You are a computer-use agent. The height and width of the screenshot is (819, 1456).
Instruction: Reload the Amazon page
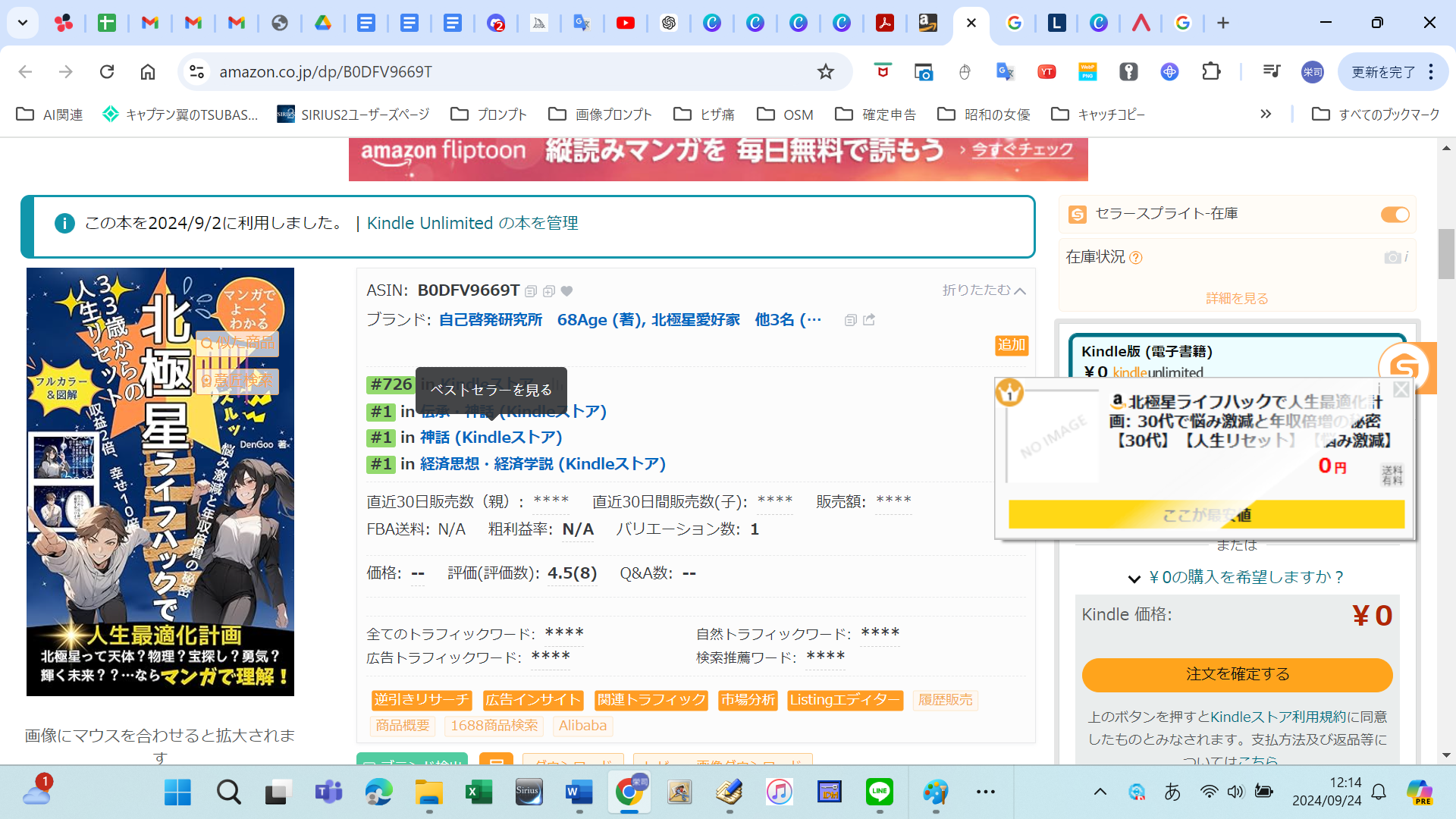click(x=107, y=72)
